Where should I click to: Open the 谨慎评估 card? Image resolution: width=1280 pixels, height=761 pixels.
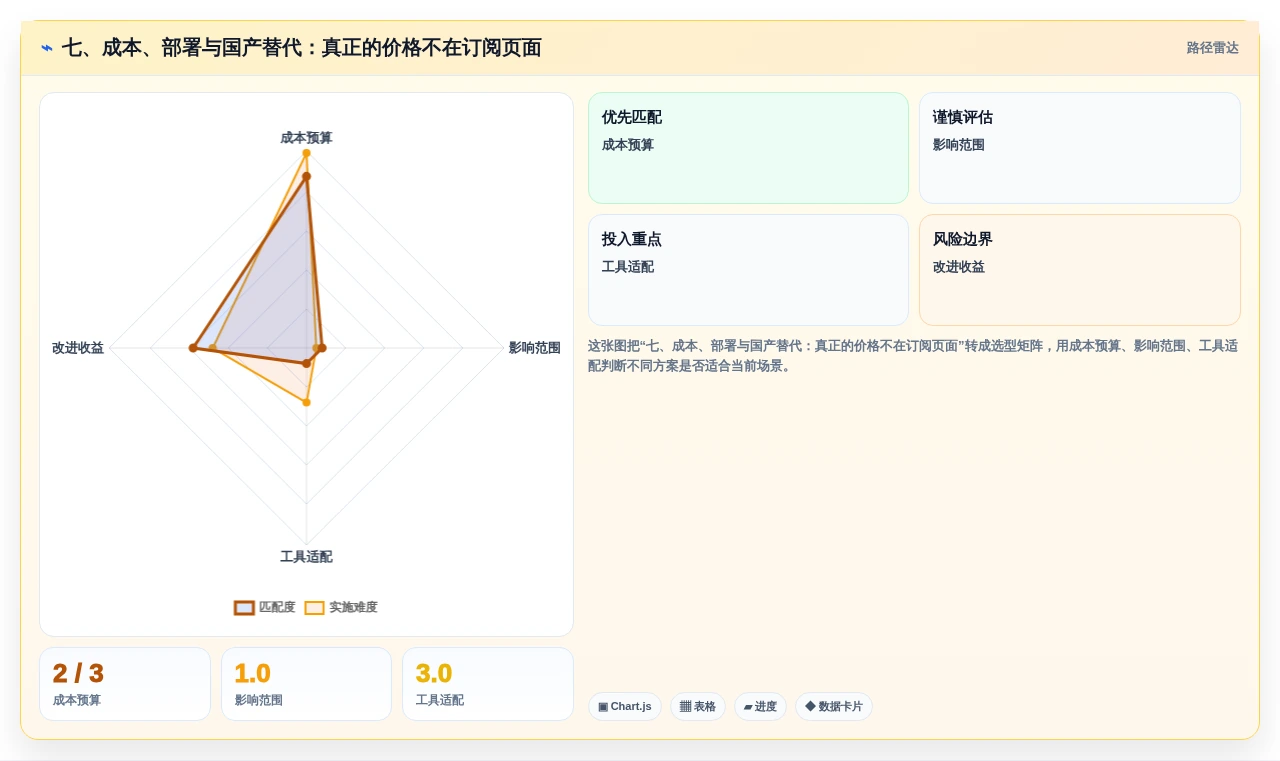click(1080, 148)
